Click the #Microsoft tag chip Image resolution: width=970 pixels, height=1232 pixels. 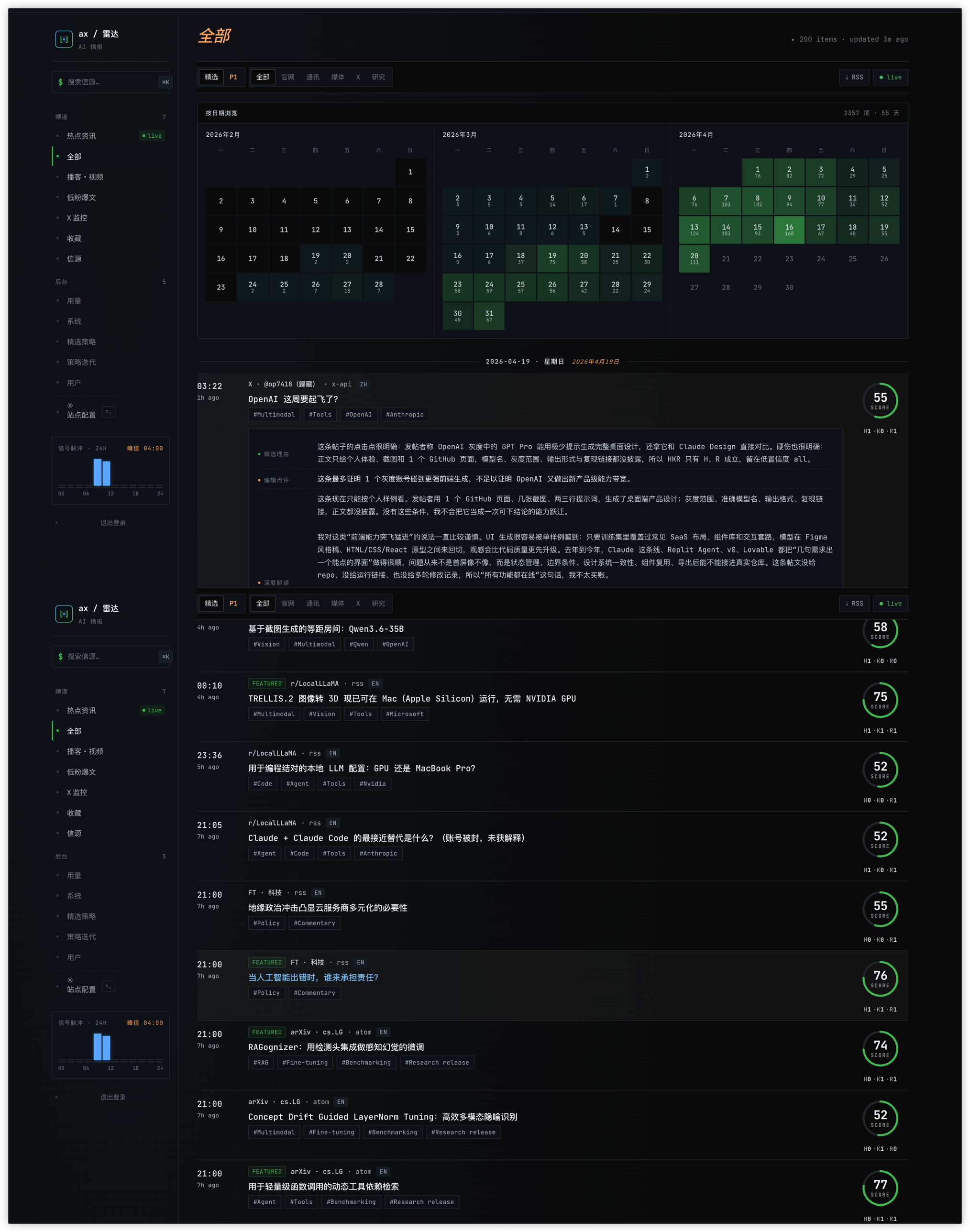[404, 714]
